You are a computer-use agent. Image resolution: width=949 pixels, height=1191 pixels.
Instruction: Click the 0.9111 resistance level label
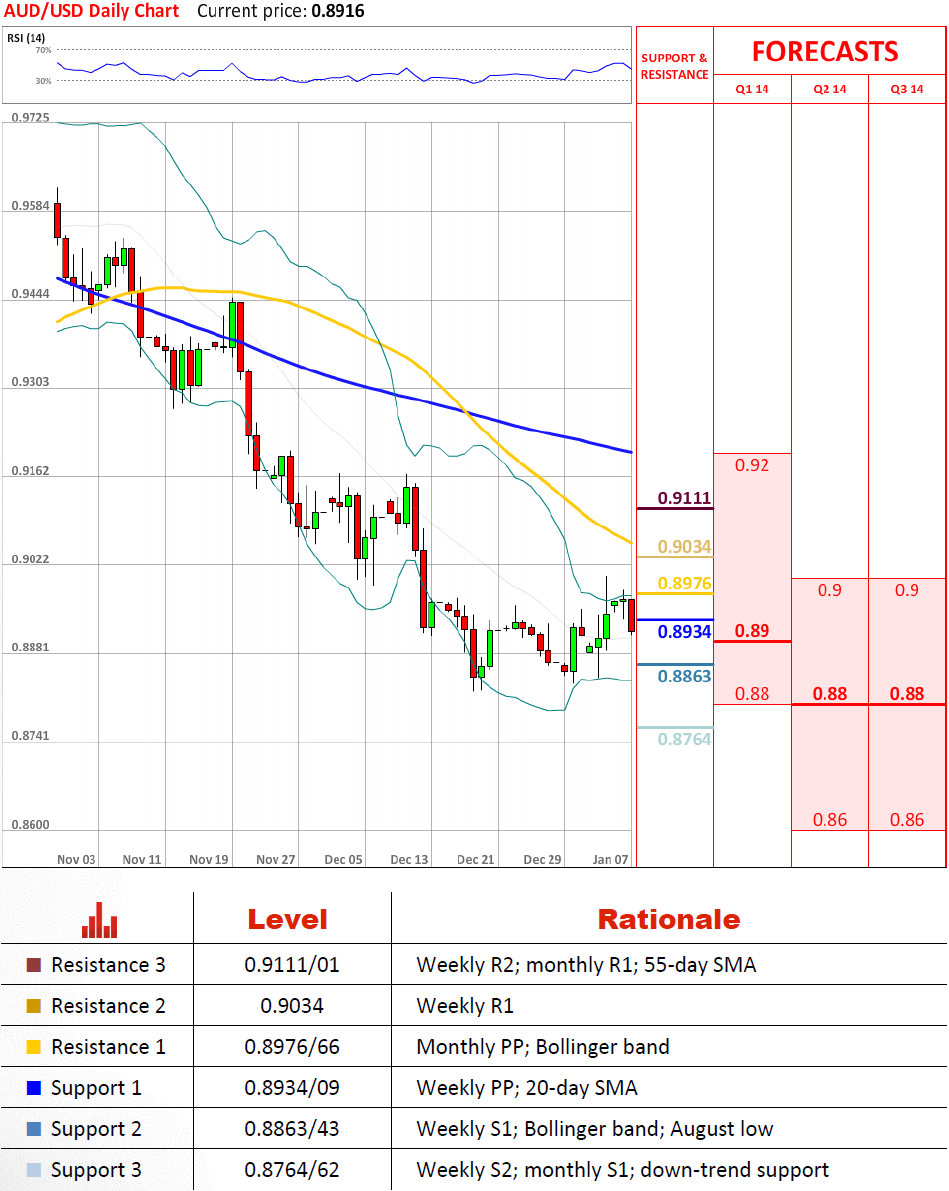tap(685, 498)
